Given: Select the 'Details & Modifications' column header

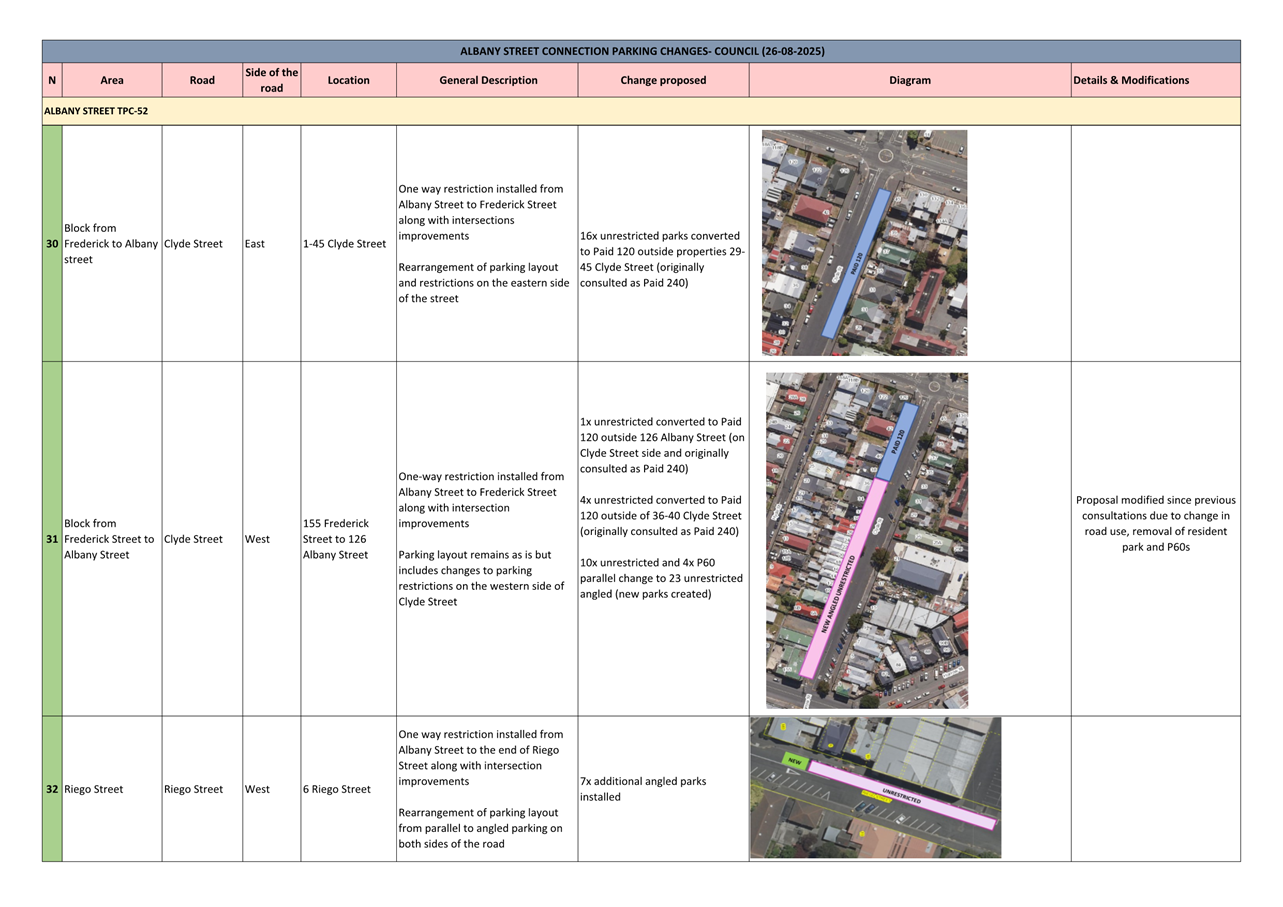Looking at the screenshot, I should coord(1130,80).
